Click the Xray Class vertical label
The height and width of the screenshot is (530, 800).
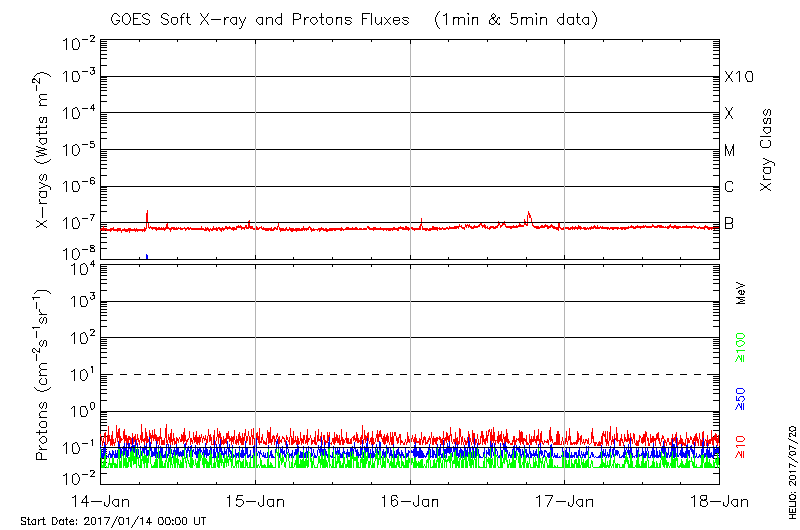767,150
